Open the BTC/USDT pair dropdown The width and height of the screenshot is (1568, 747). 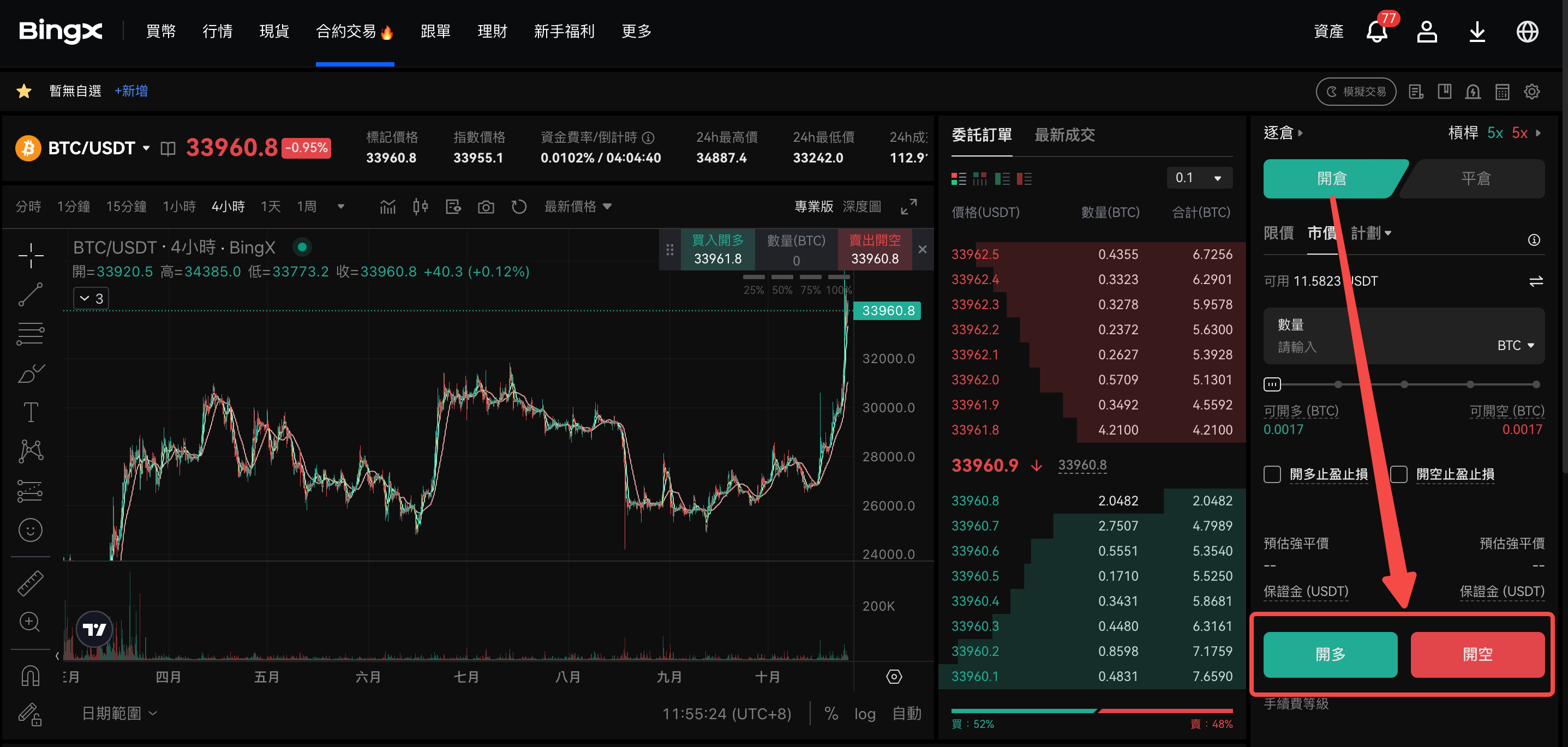(146, 148)
